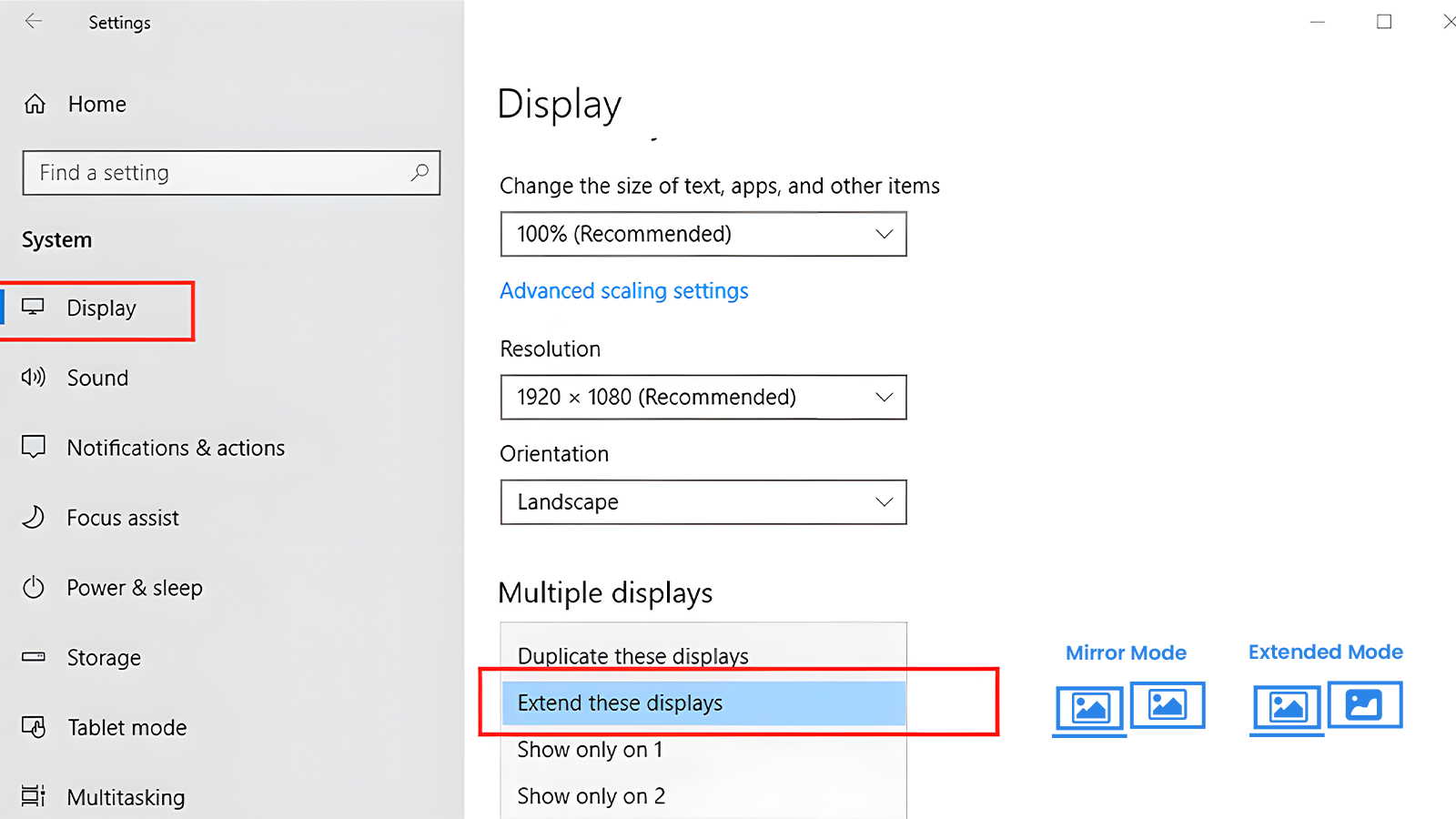Select the Display icon in the sidebar

[34, 308]
